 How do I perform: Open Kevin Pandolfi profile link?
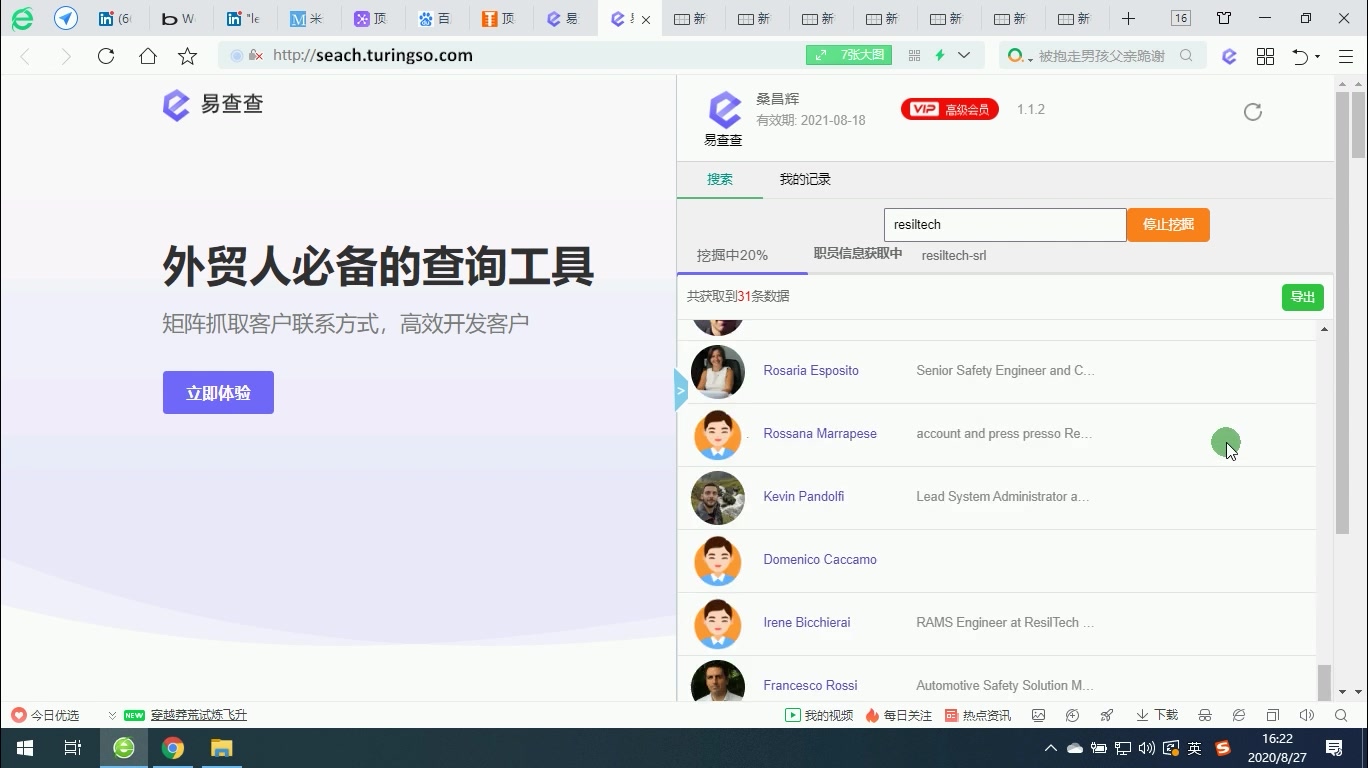[x=804, y=497]
